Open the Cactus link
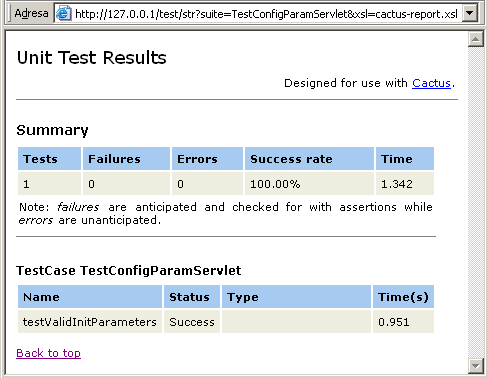Viewport: 488px width, 378px height. pos(431,83)
